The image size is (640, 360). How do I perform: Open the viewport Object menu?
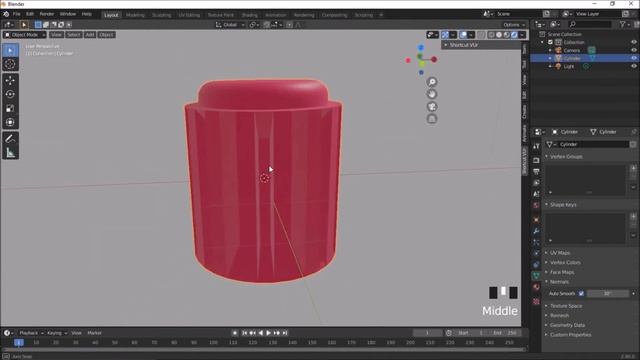[x=107, y=35]
